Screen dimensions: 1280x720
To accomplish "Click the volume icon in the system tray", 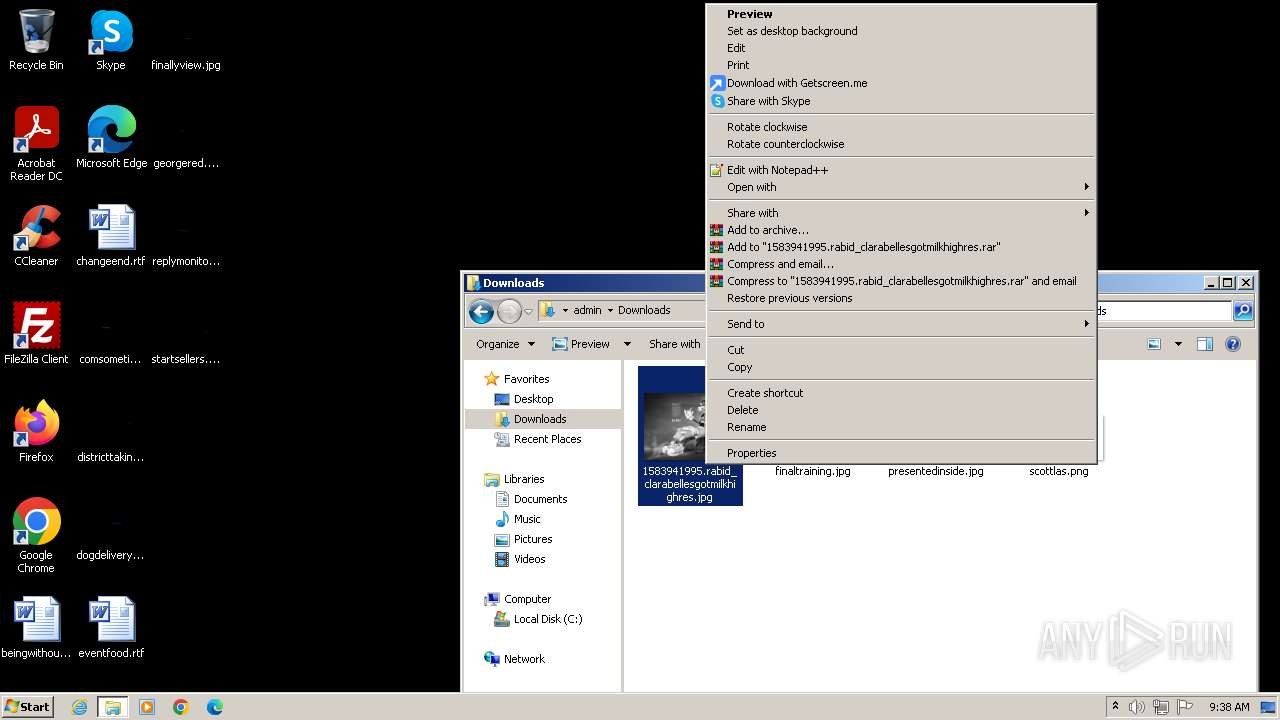I will click(x=1137, y=707).
